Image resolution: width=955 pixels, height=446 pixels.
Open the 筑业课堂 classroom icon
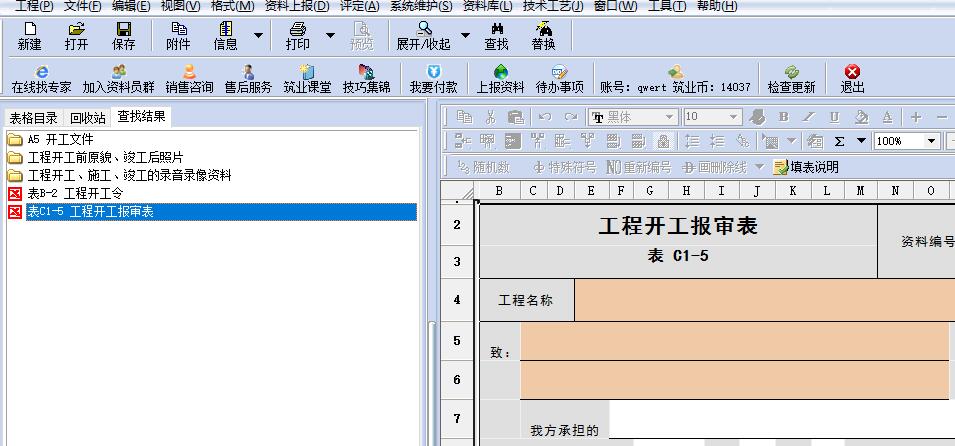tap(306, 78)
